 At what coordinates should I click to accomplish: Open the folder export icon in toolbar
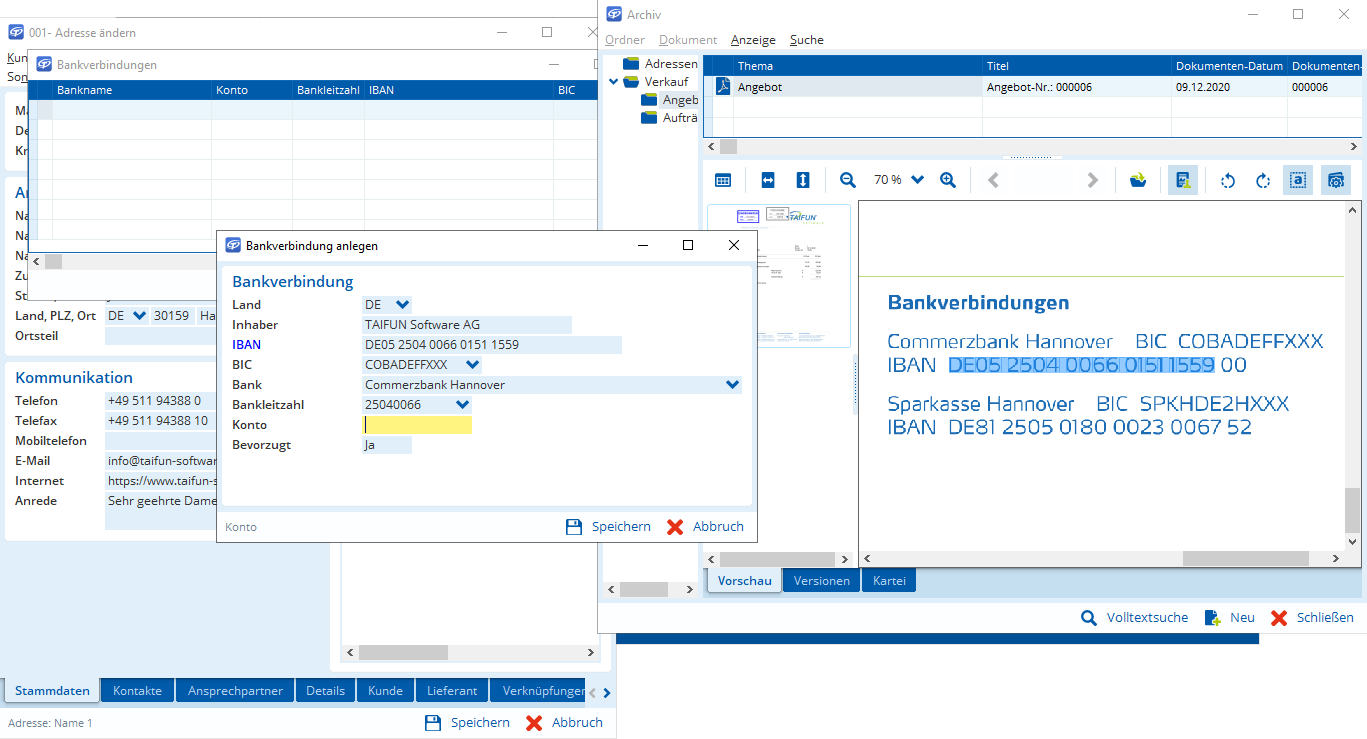pyautogui.click(x=1138, y=180)
